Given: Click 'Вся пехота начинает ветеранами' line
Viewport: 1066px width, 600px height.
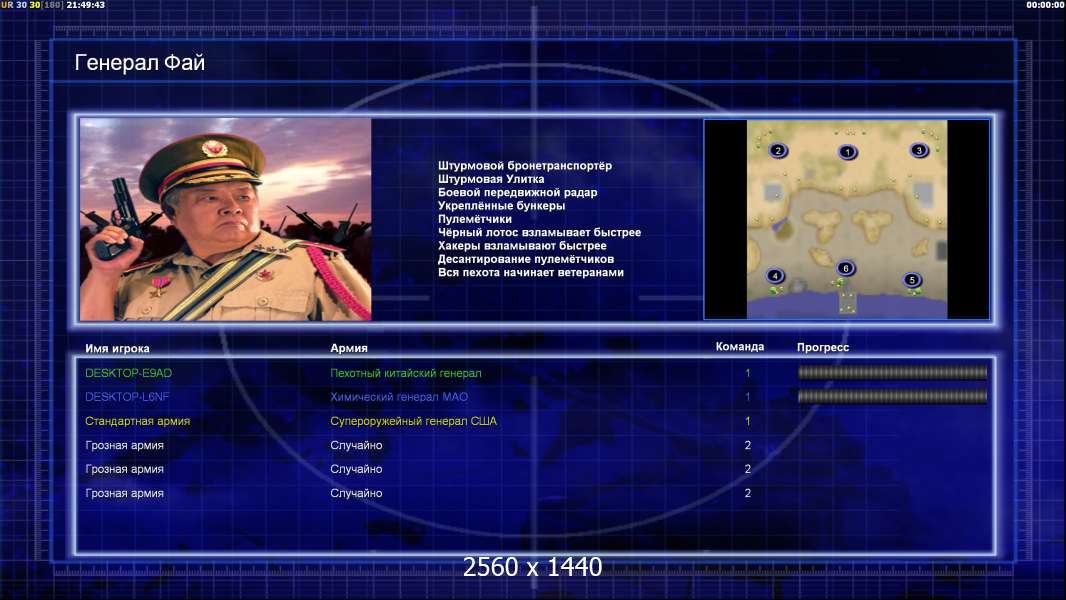Looking at the screenshot, I should (531, 272).
